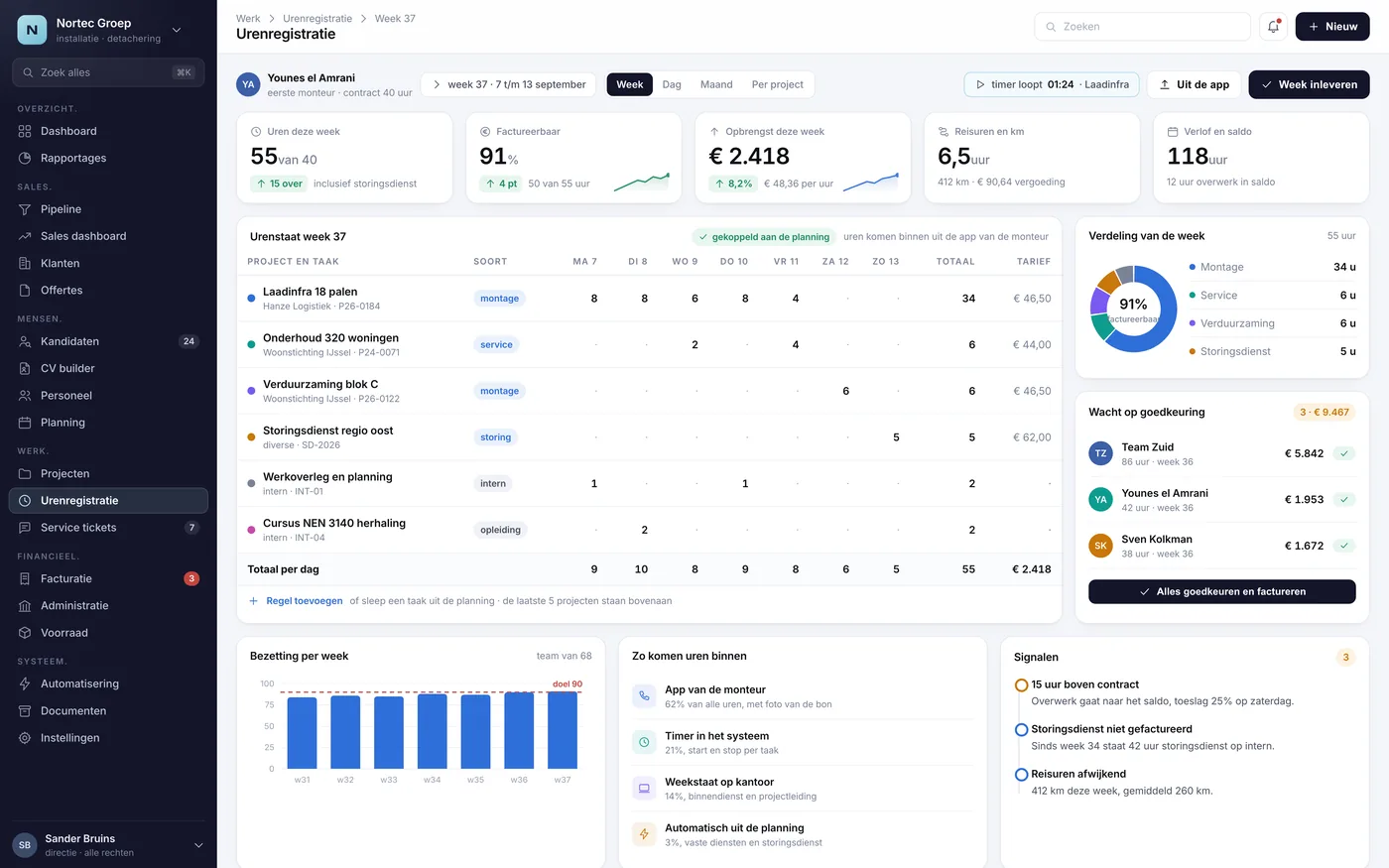This screenshot has height=868, width=1389.
Task: Select the Sales dashboard trend icon
Action: click(x=25, y=236)
